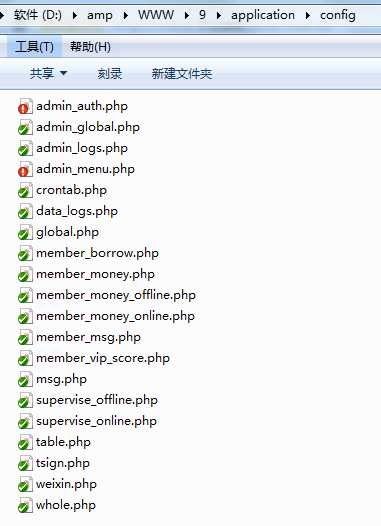Expand arrow after 9 breadcrumb
381x526 pixels.
click(x=219, y=15)
